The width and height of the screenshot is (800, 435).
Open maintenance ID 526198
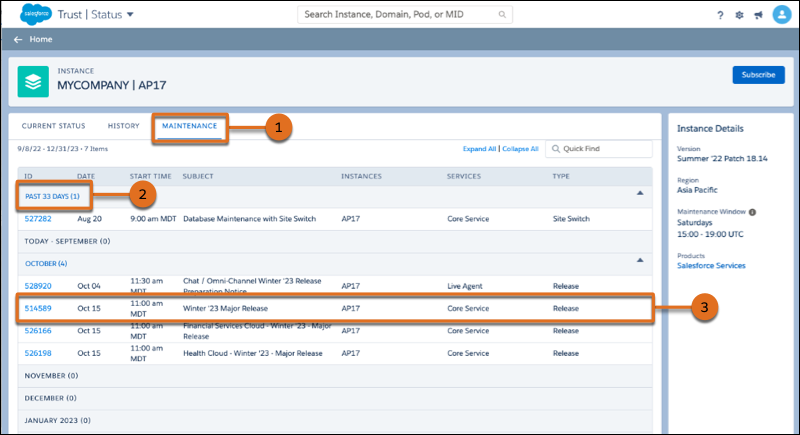click(x=38, y=353)
